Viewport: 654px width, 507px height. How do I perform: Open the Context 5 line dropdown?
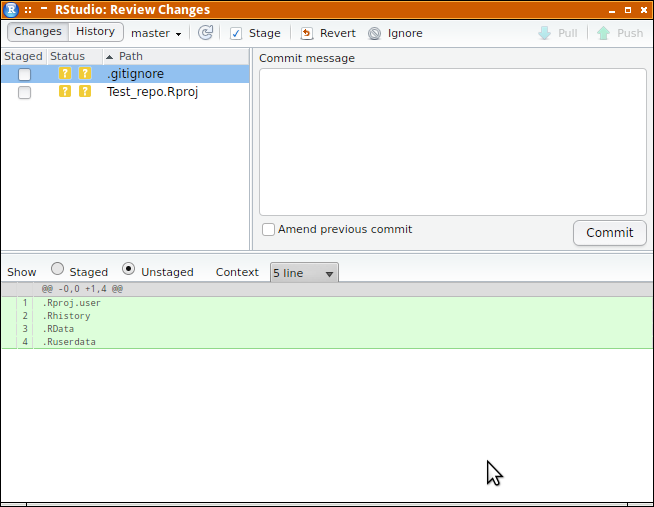pyautogui.click(x=304, y=273)
